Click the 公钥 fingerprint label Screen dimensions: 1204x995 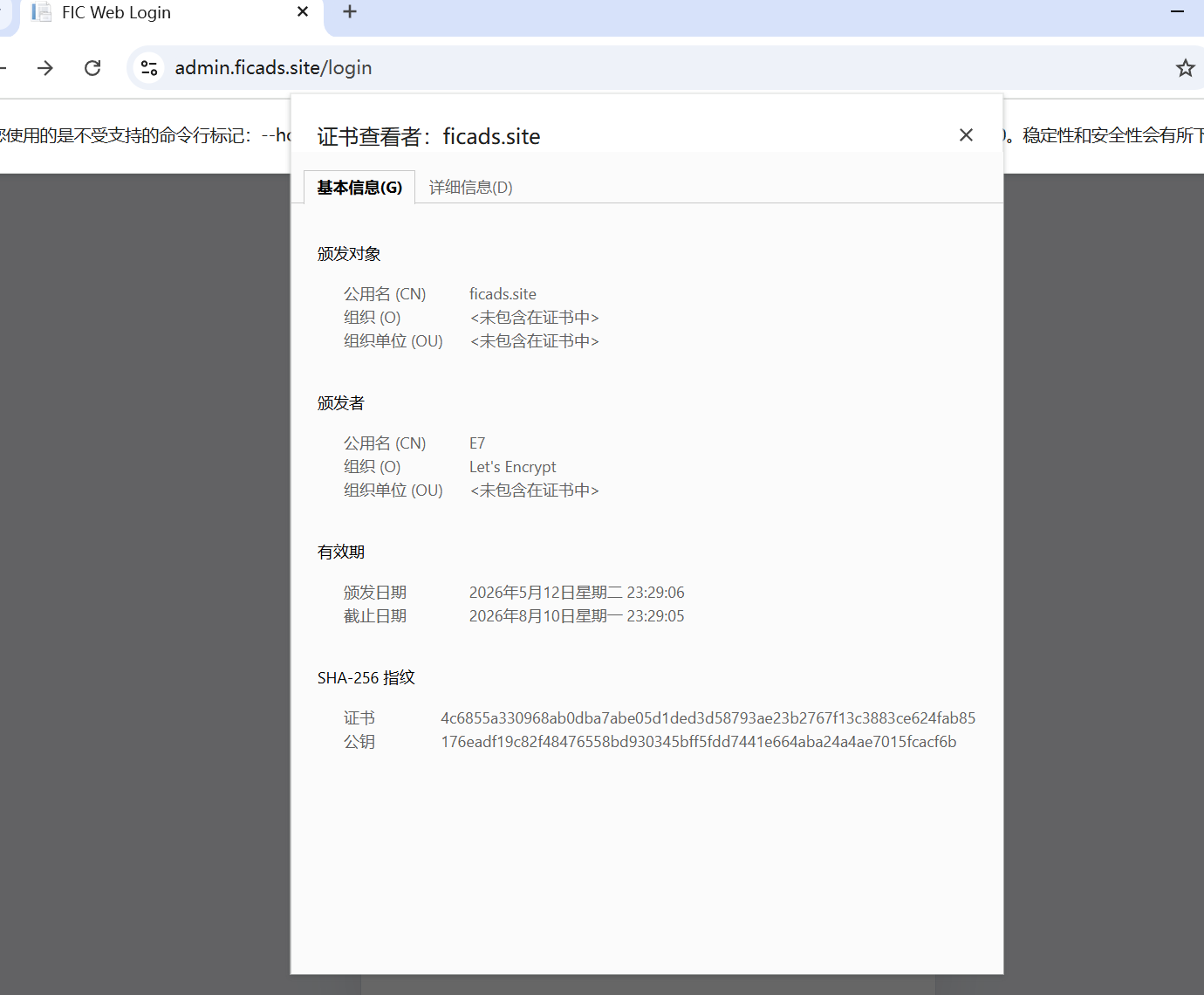click(x=359, y=742)
